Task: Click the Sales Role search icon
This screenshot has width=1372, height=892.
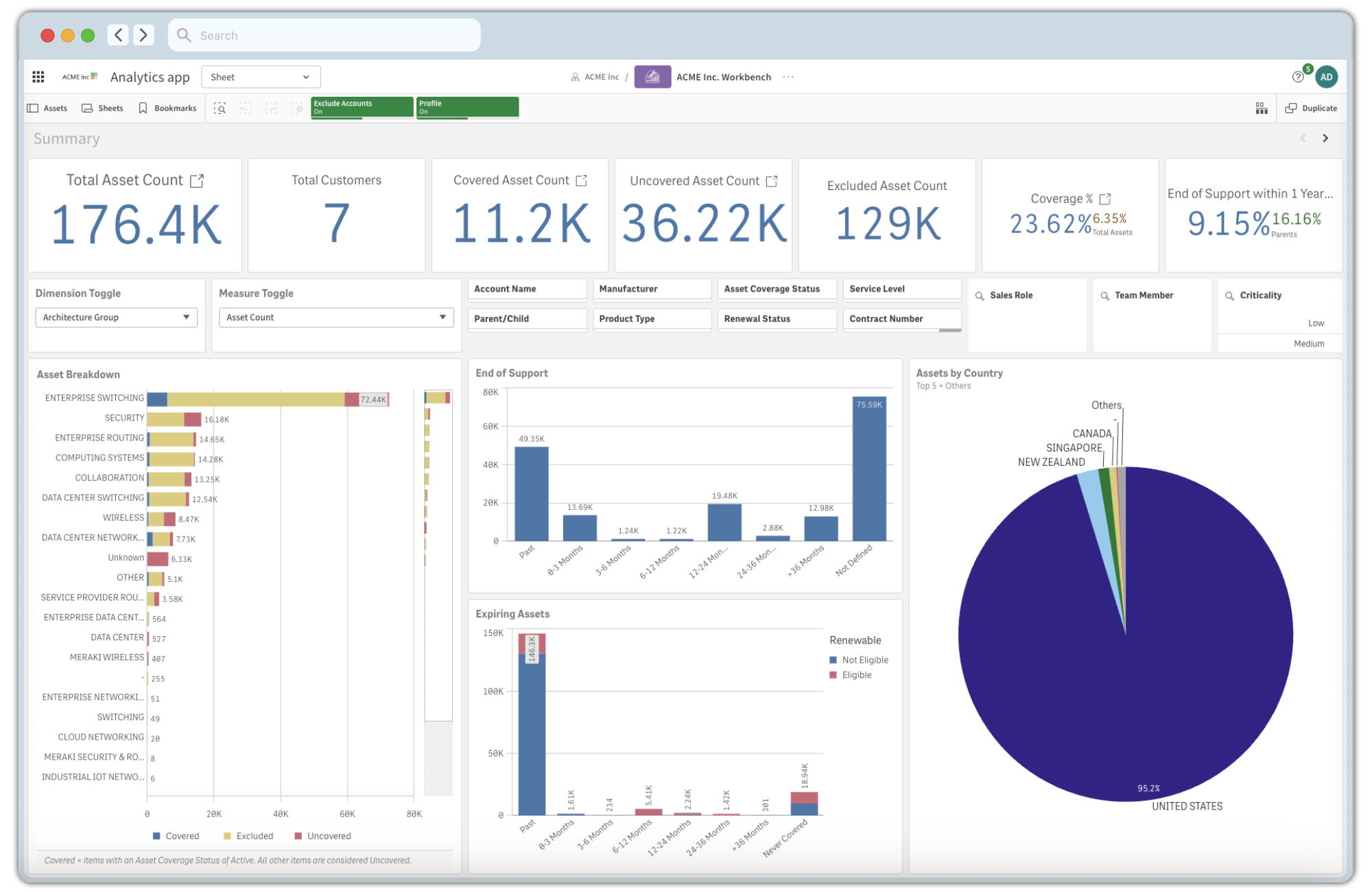Action: pyautogui.click(x=980, y=296)
